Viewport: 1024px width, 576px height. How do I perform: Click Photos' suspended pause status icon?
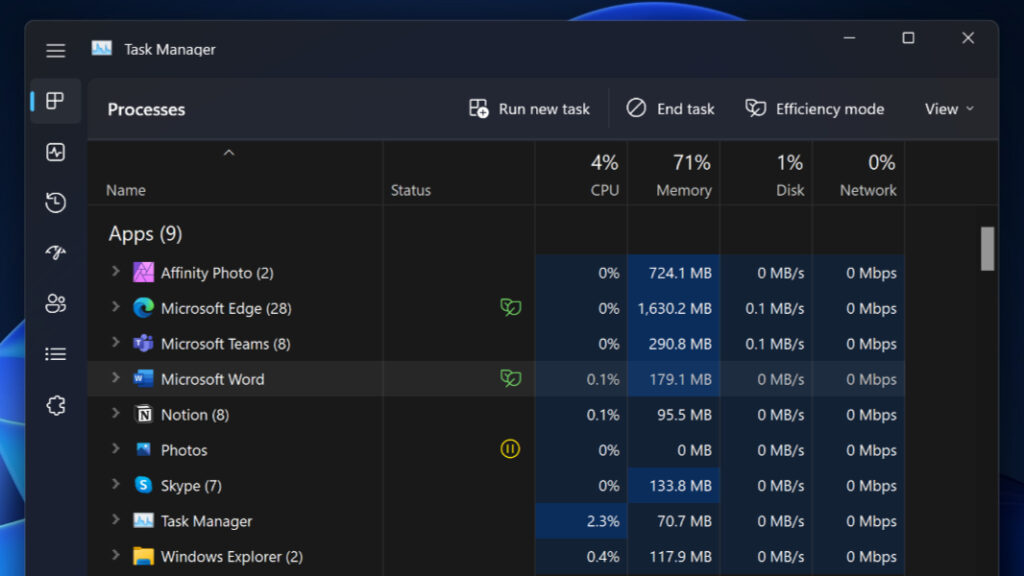tap(510, 449)
